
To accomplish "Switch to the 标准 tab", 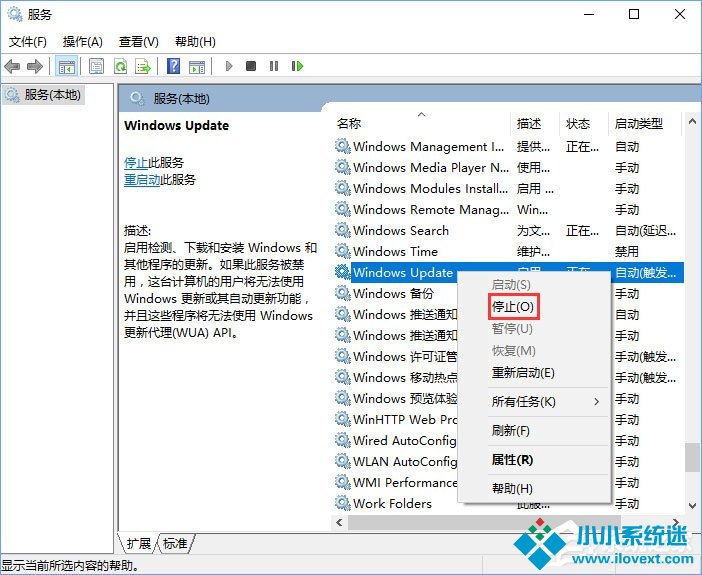I will coord(175,544).
